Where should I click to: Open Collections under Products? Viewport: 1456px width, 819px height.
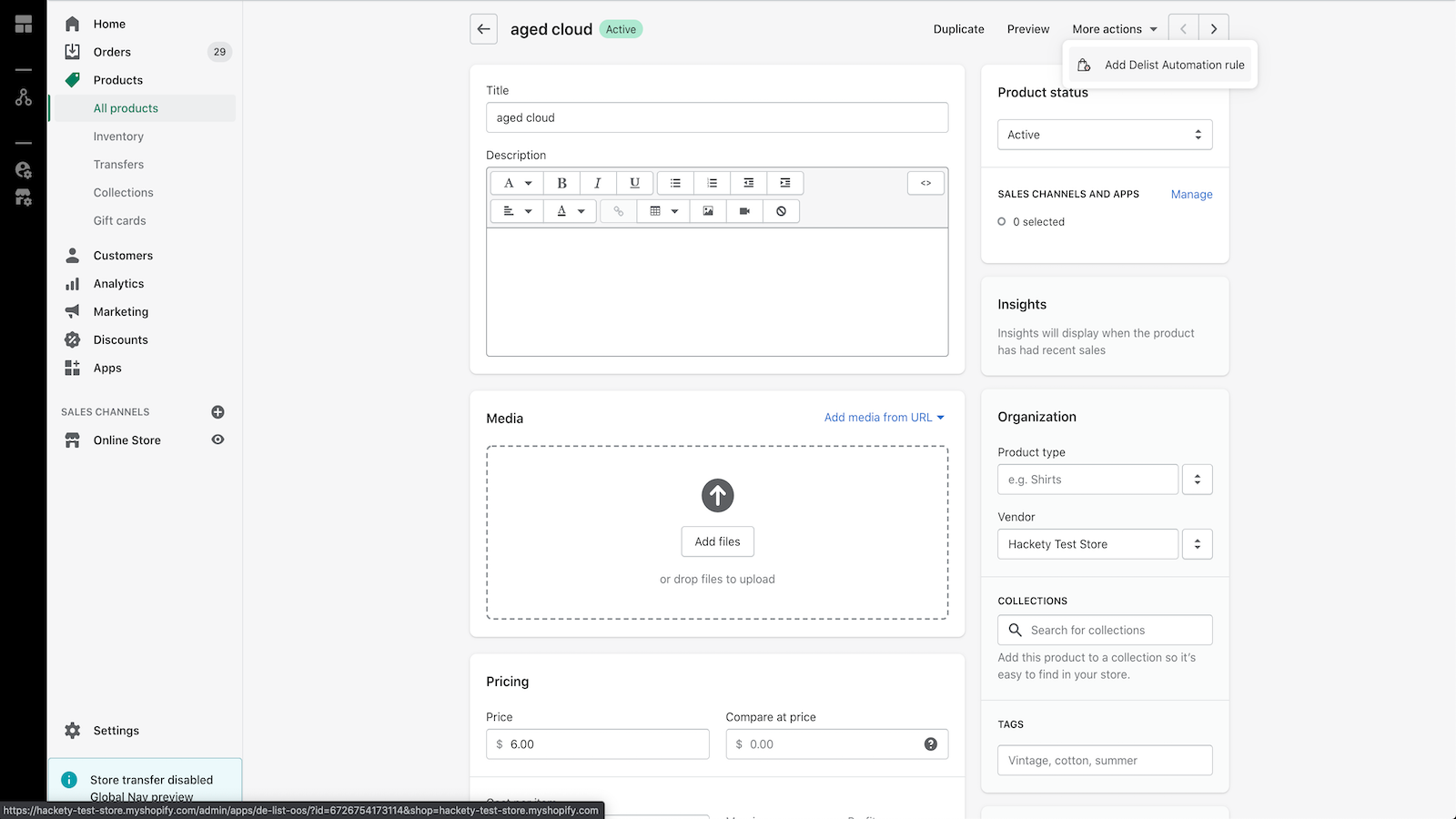pos(123,193)
